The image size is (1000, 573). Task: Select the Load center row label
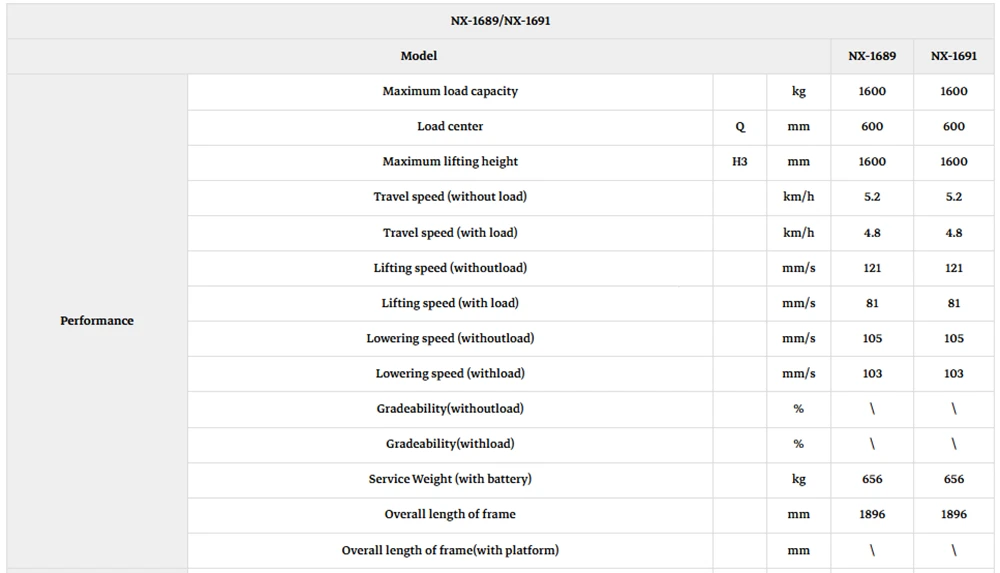coord(450,126)
